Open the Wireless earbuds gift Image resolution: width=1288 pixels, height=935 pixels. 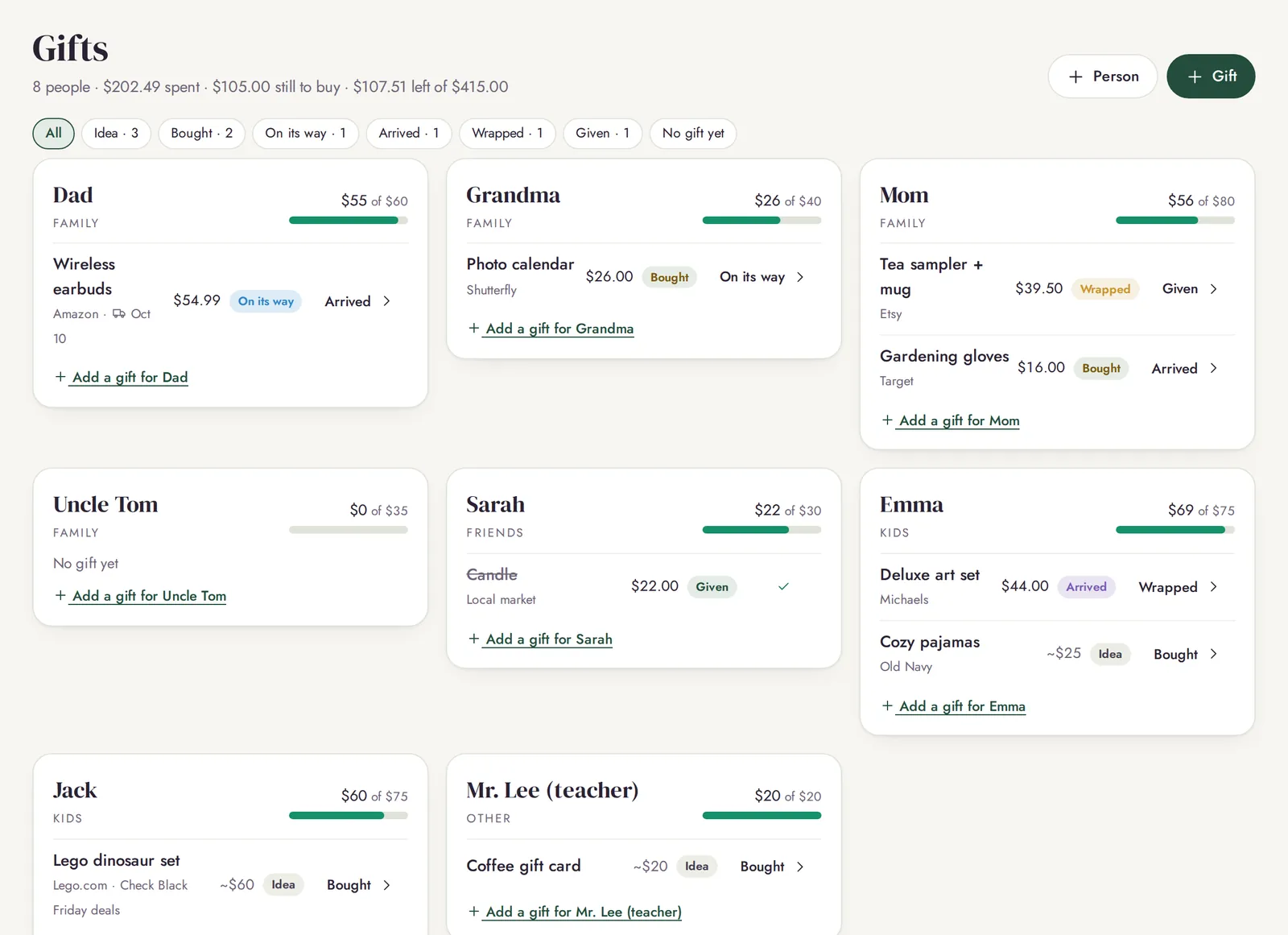coord(84,276)
